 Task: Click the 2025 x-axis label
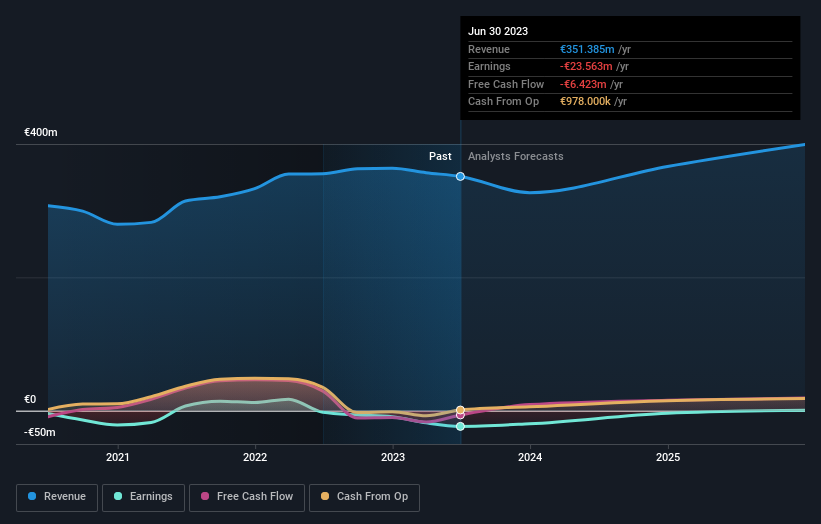(668, 457)
